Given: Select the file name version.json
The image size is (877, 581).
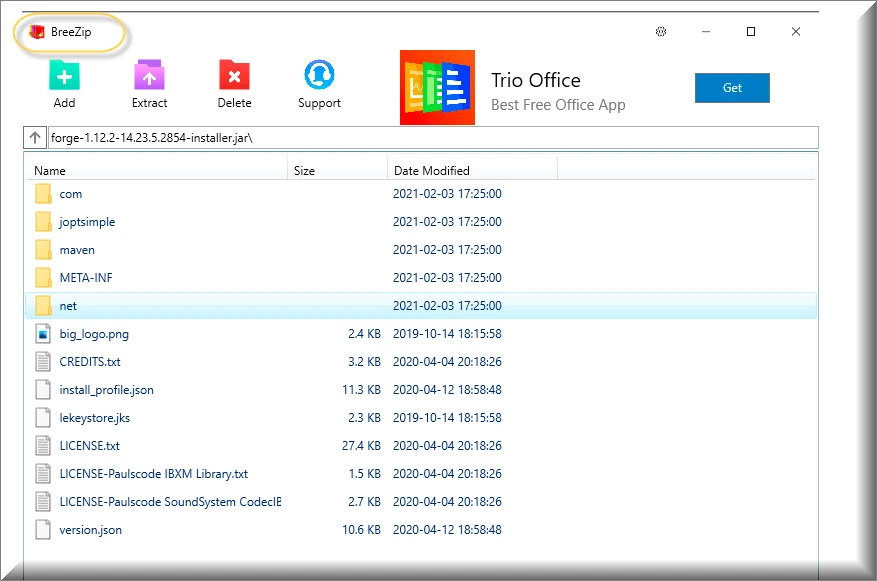Looking at the screenshot, I should (x=91, y=530).
